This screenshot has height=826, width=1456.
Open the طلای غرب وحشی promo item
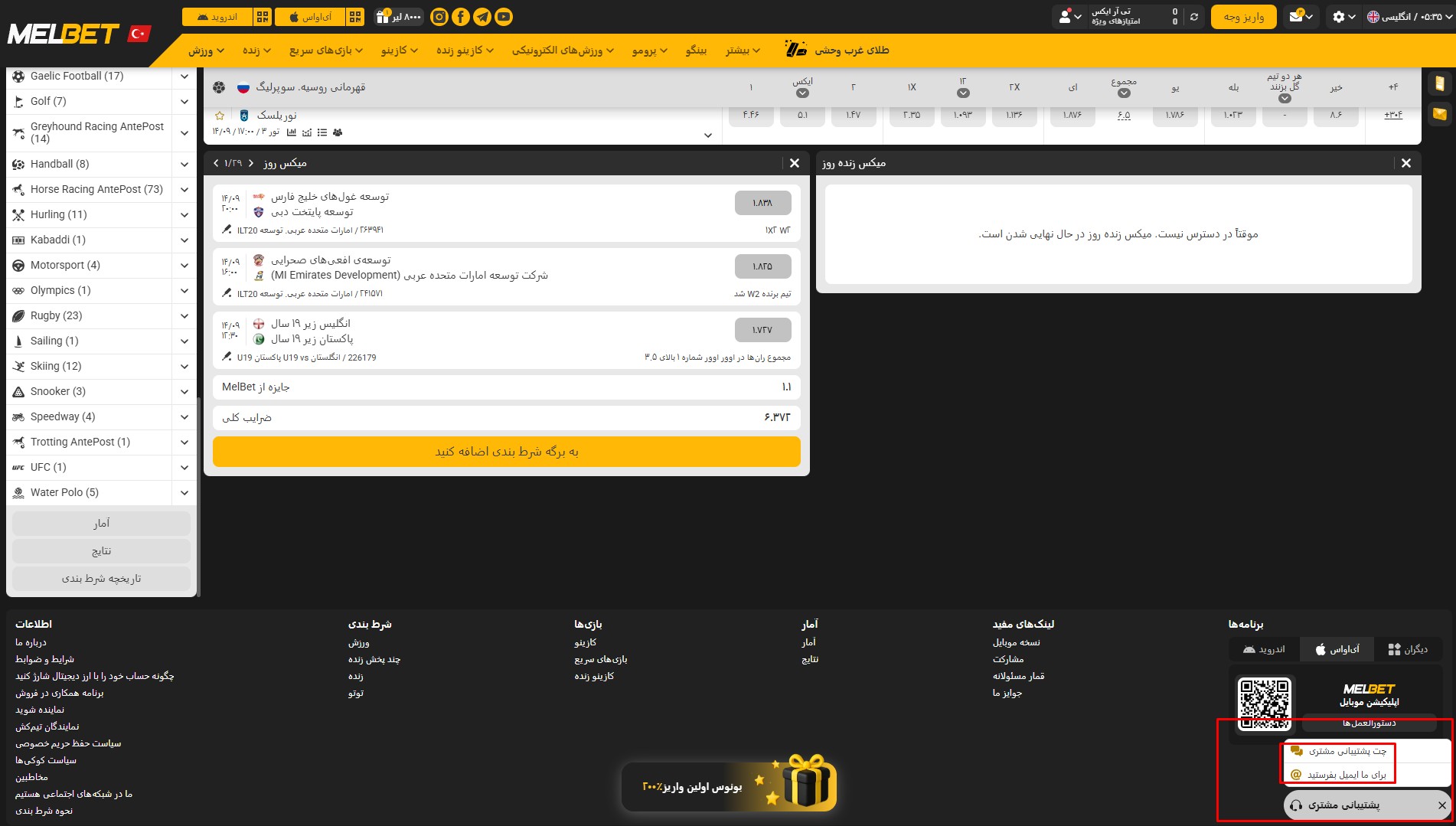[837, 50]
